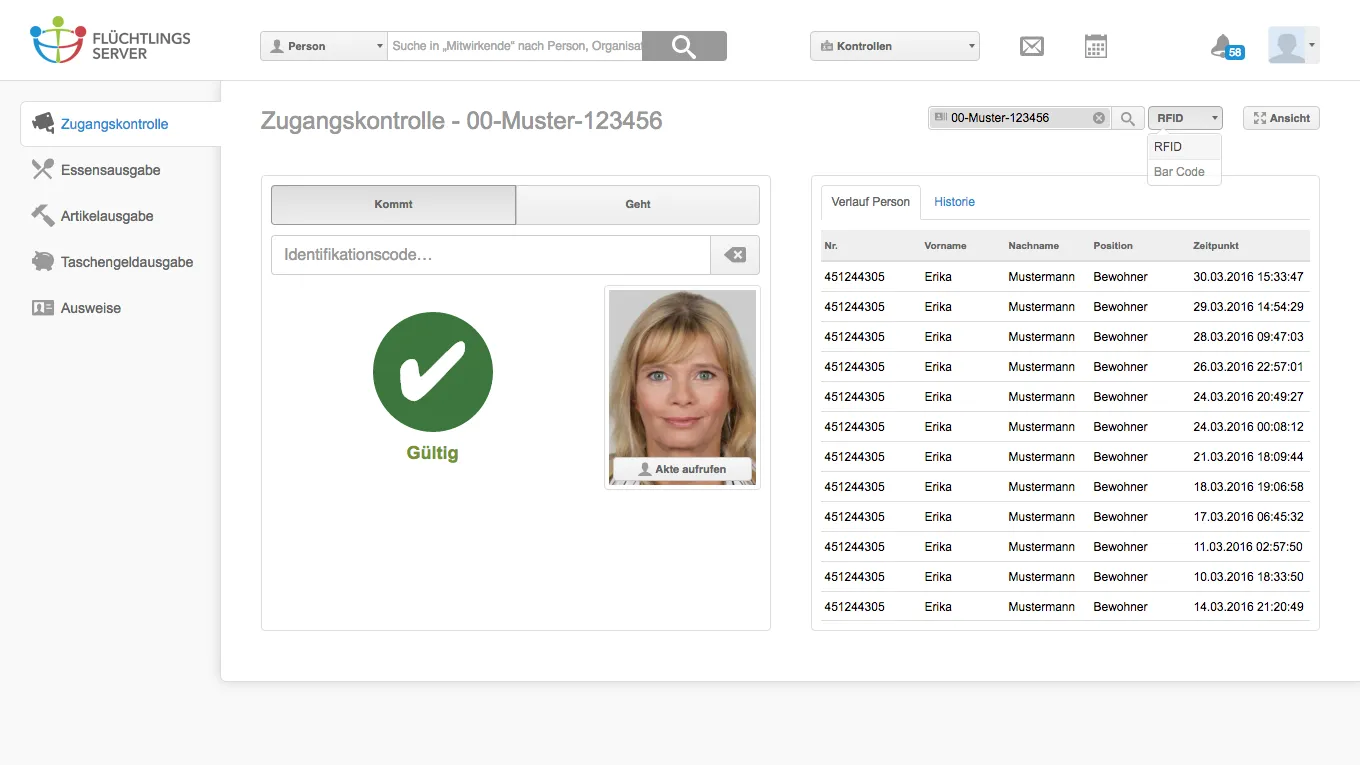
Task: Click the Flüchtlings Server logo
Action: pos(110,41)
